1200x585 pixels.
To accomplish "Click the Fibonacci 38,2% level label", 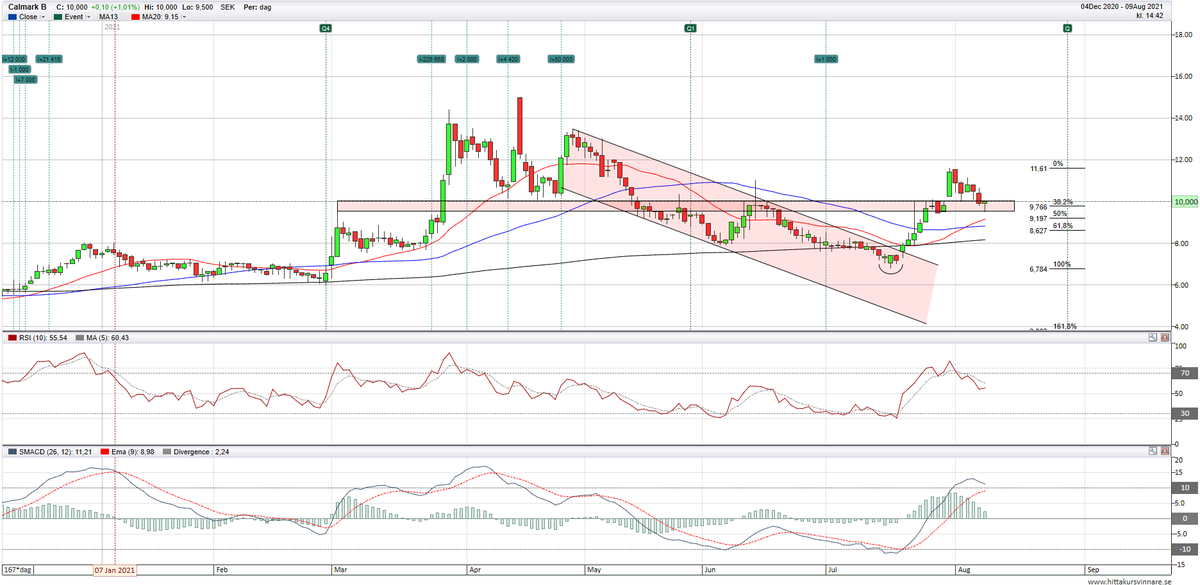I will tap(1063, 201).
